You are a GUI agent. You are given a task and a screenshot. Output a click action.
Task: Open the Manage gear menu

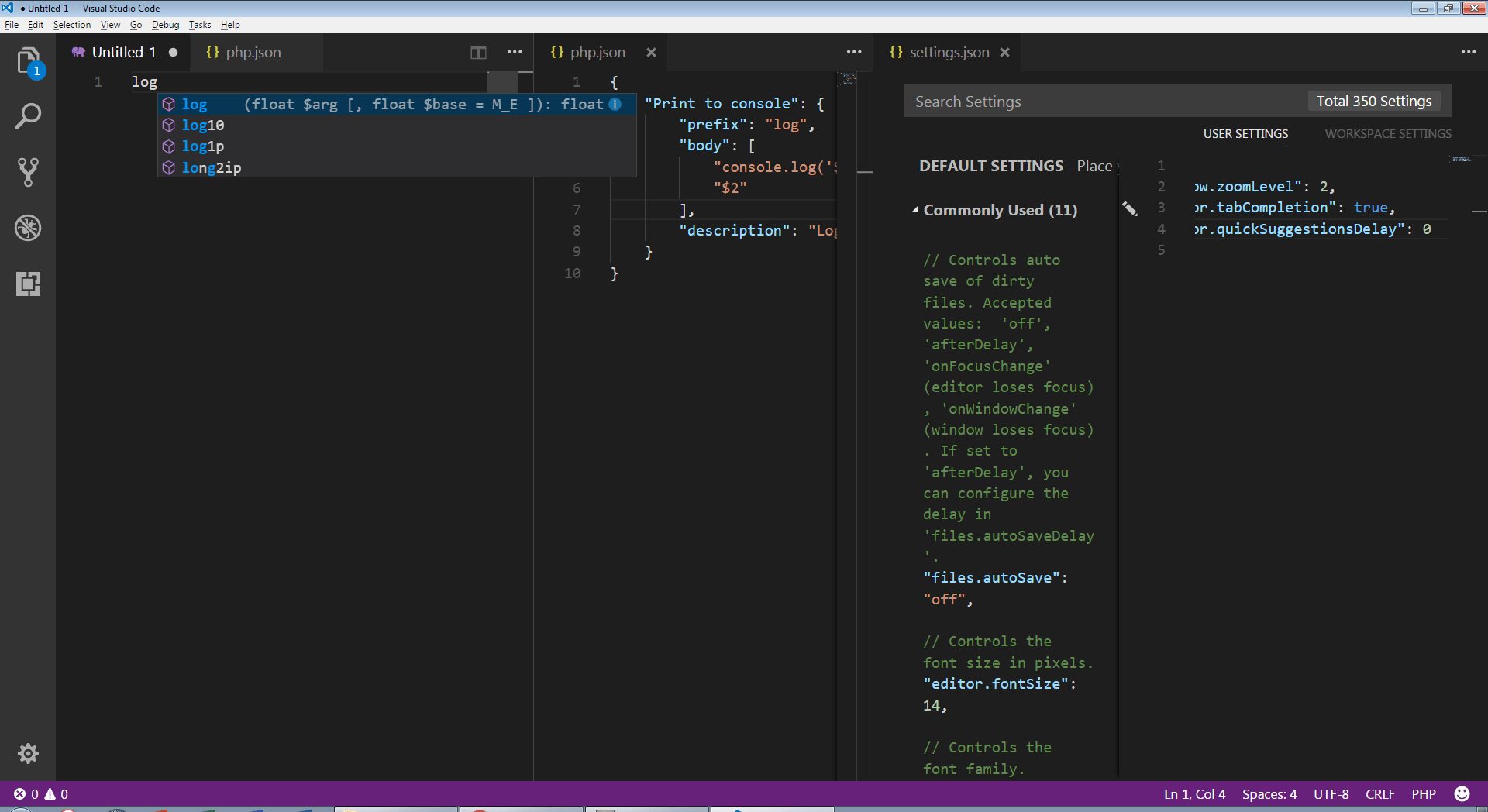click(x=28, y=753)
